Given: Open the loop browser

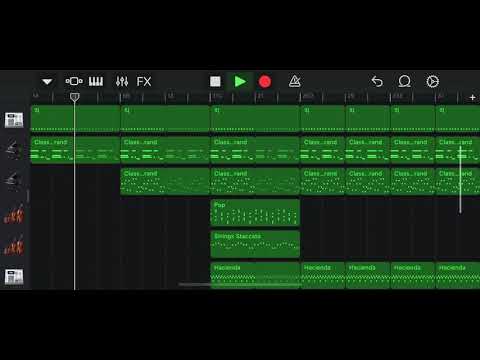Looking at the screenshot, I should [x=404, y=81].
